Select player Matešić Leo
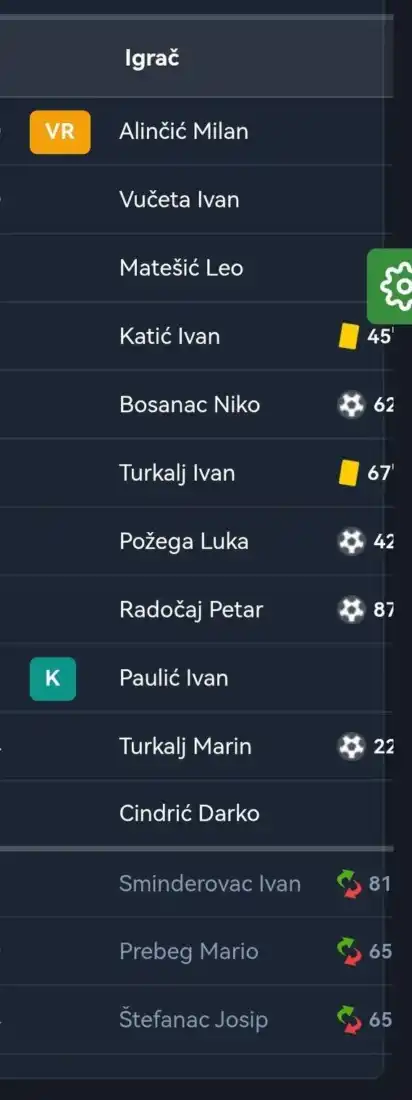412x1100 pixels. click(x=181, y=268)
